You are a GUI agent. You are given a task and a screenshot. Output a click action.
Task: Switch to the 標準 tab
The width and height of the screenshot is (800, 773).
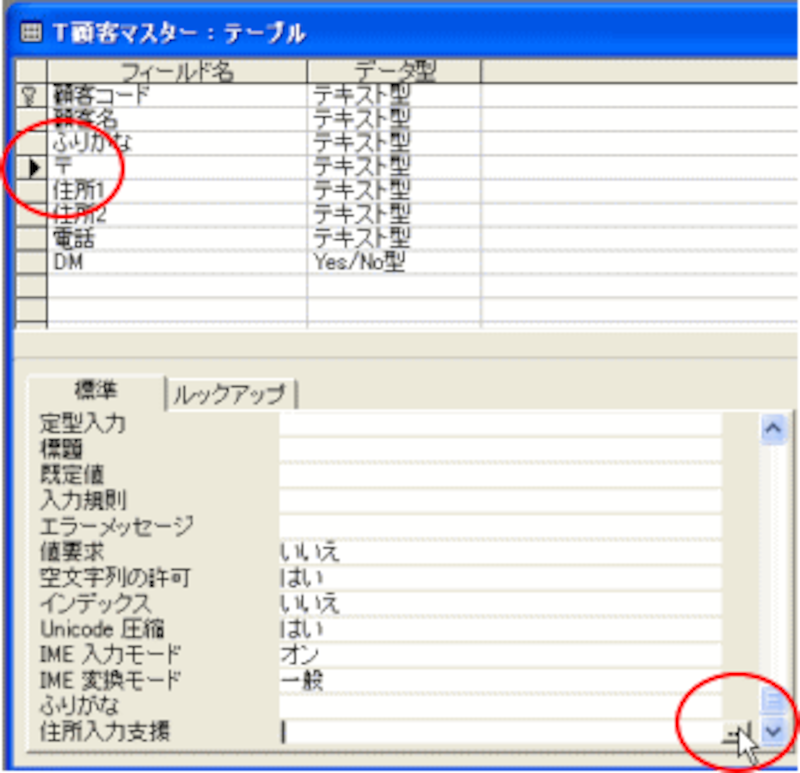(96, 391)
